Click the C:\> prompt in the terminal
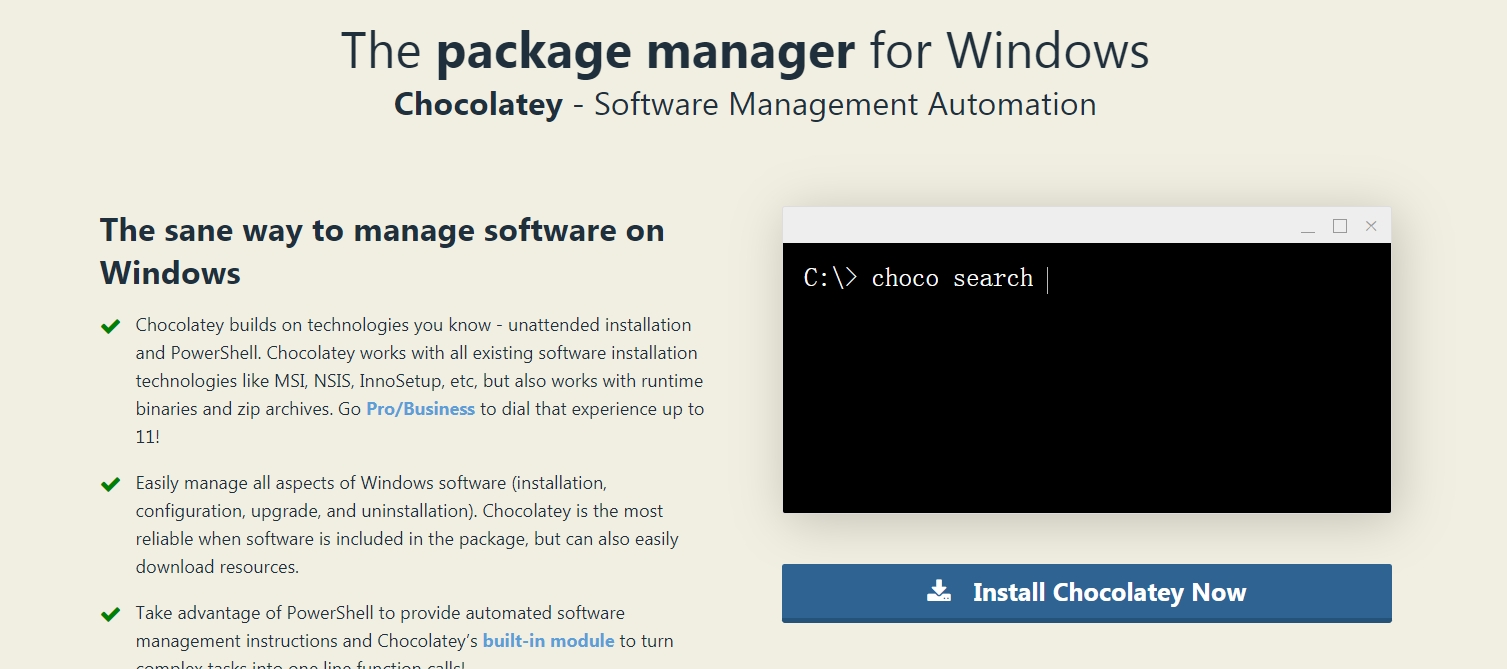This screenshot has height=669, width=1507. click(x=830, y=278)
